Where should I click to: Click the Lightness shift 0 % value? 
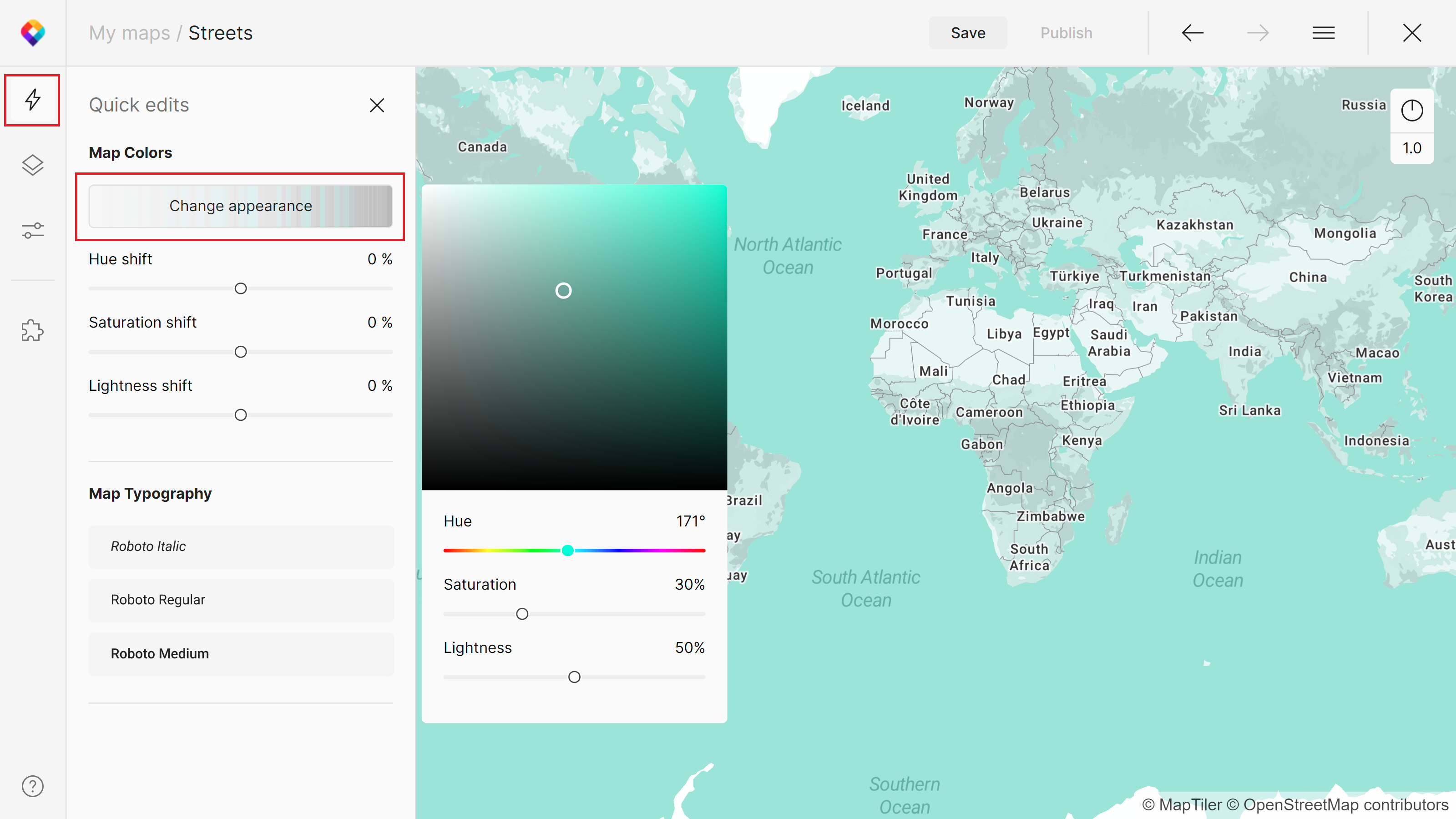(380, 385)
